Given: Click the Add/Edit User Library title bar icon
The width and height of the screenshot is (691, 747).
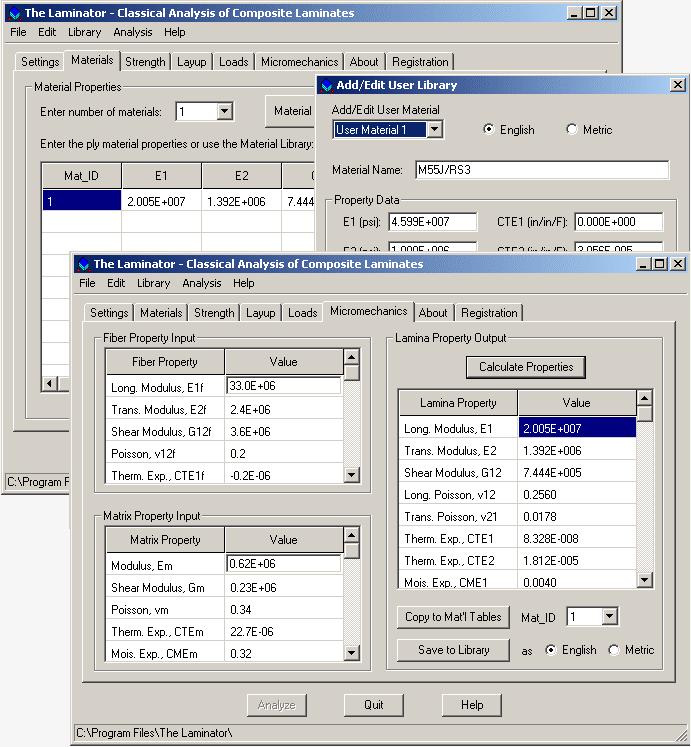Looking at the screenshot, I should (326, 86).
